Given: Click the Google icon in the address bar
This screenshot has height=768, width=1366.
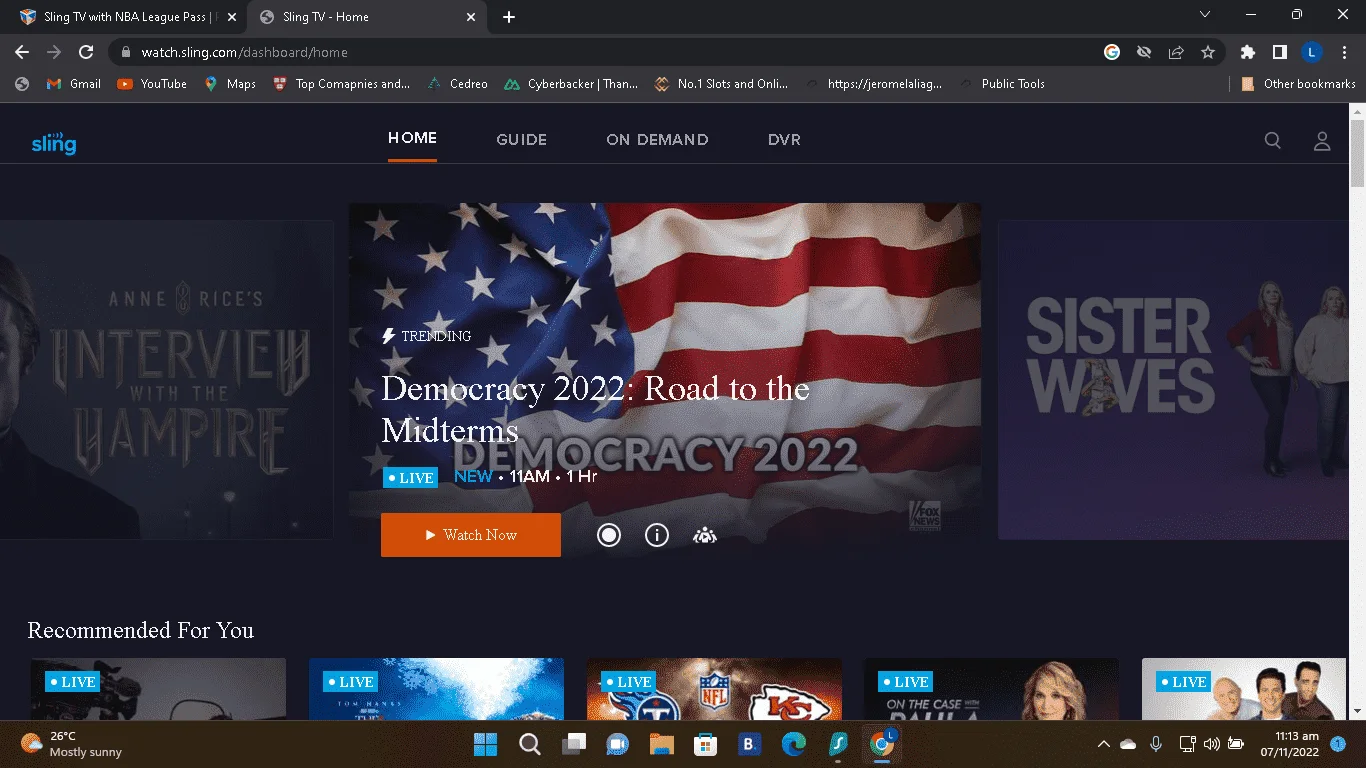Looking at the screenshot, I should point(1112,52).
